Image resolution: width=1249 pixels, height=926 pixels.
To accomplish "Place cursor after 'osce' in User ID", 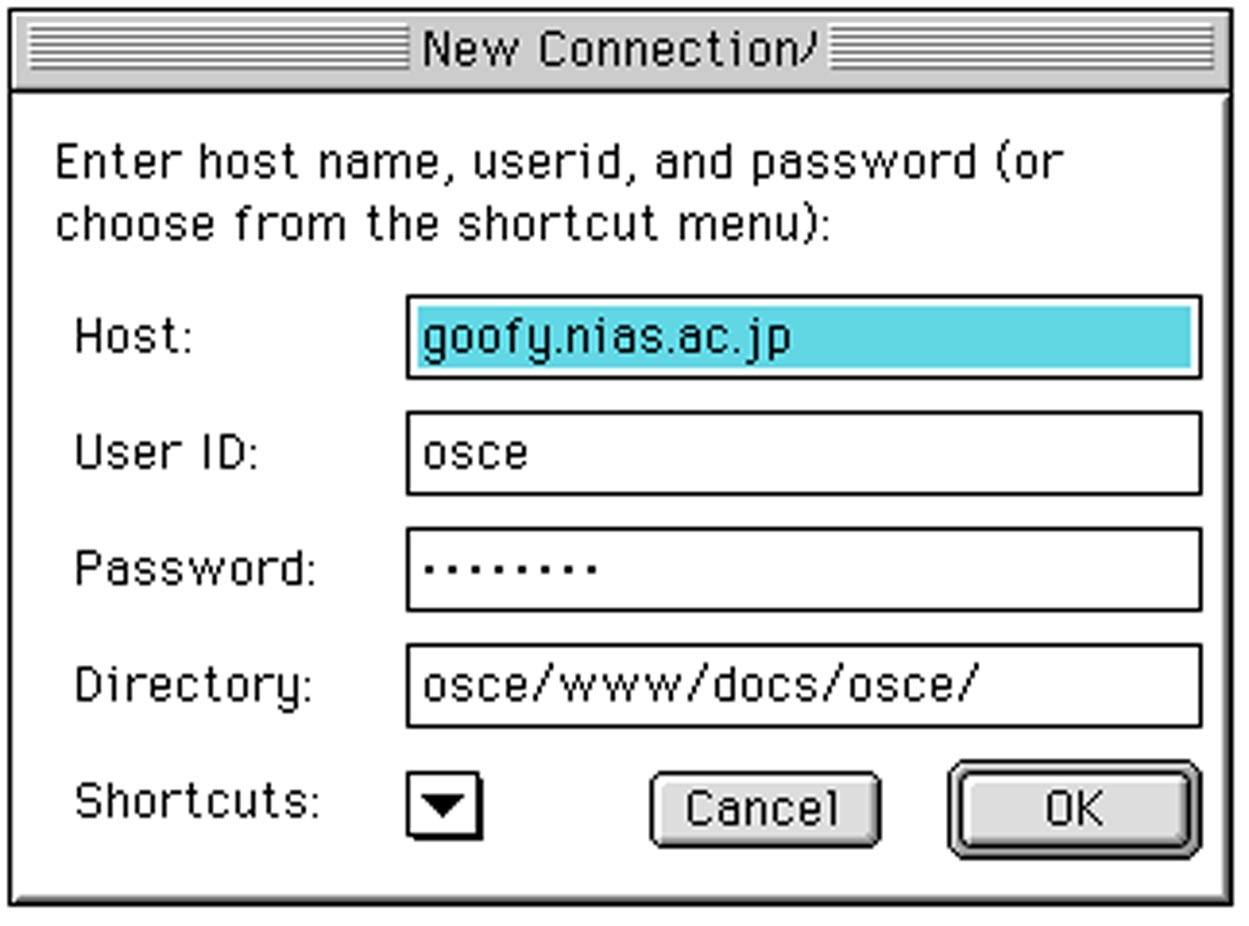I will pos(531,453).
